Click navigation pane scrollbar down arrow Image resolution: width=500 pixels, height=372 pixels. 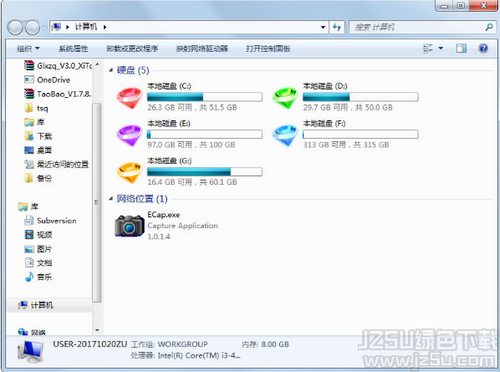97,330
